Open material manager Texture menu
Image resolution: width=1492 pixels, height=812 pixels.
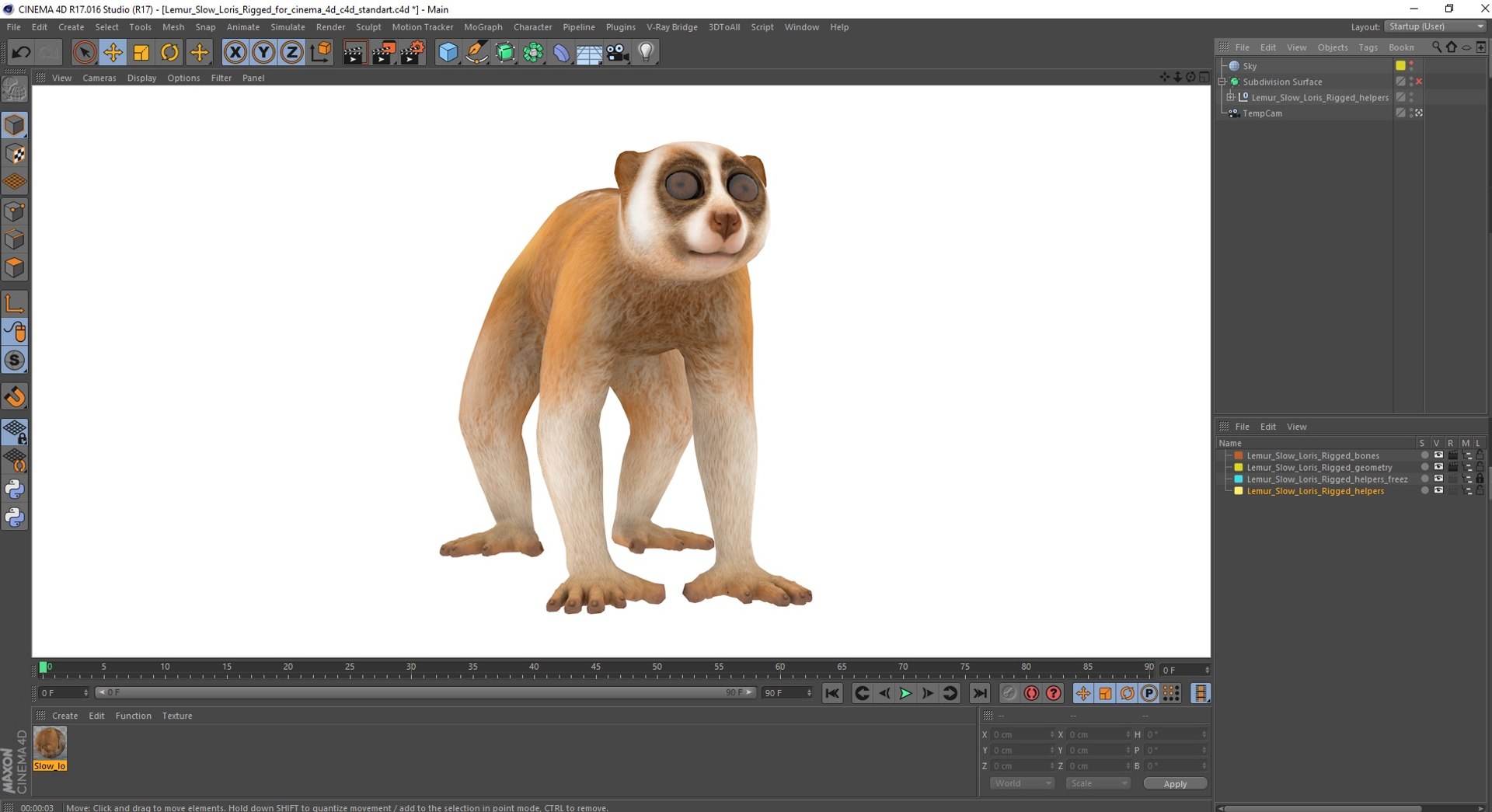(177, 716)
